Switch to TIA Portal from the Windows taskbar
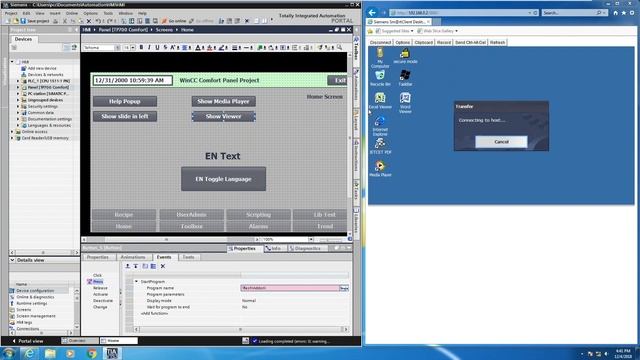Image resolution: width=640 pixels, height=360 pixels. 112,353
